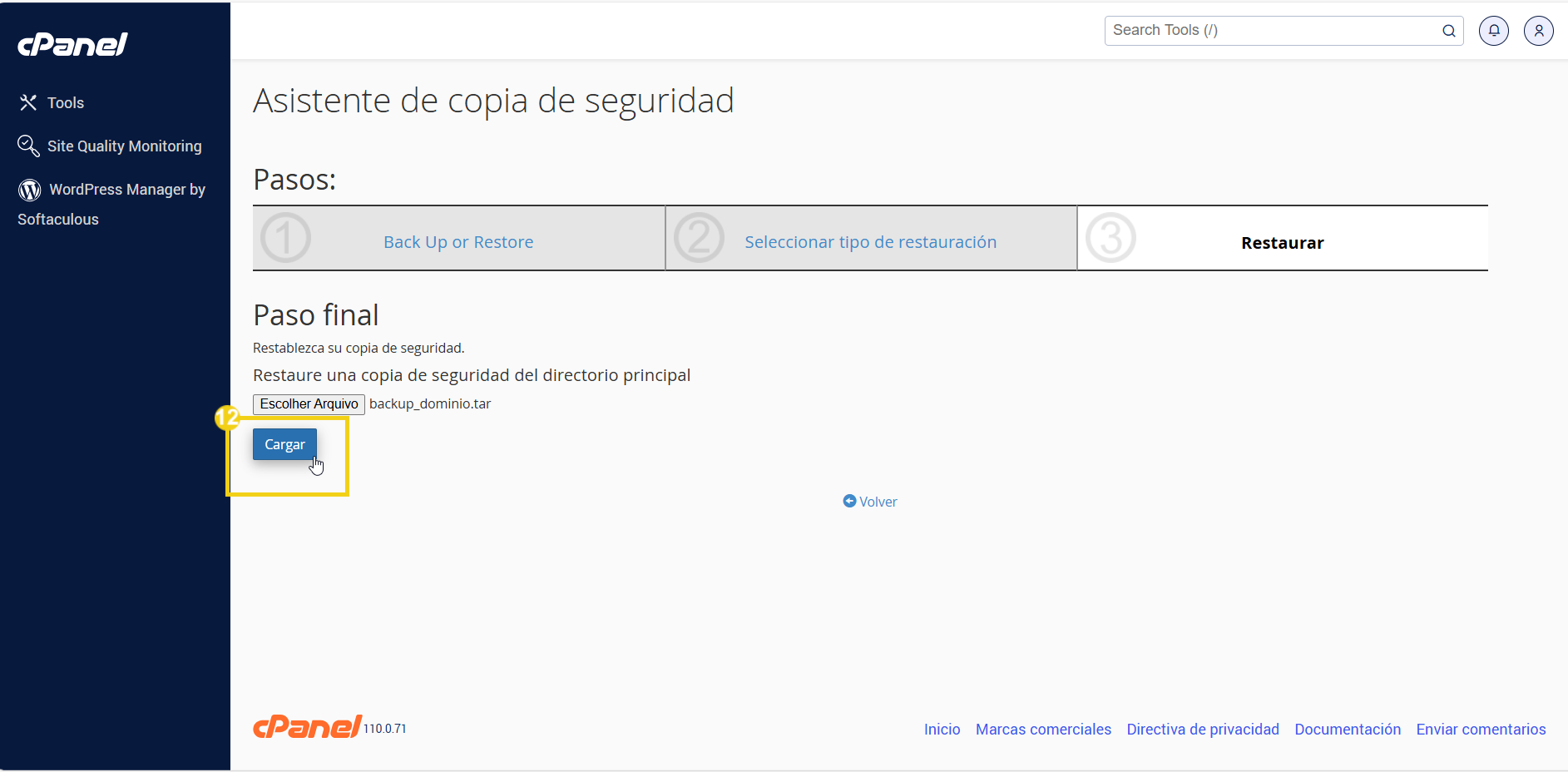
Task: Click the WordPress logo in the sidebar
Action: 29,189
